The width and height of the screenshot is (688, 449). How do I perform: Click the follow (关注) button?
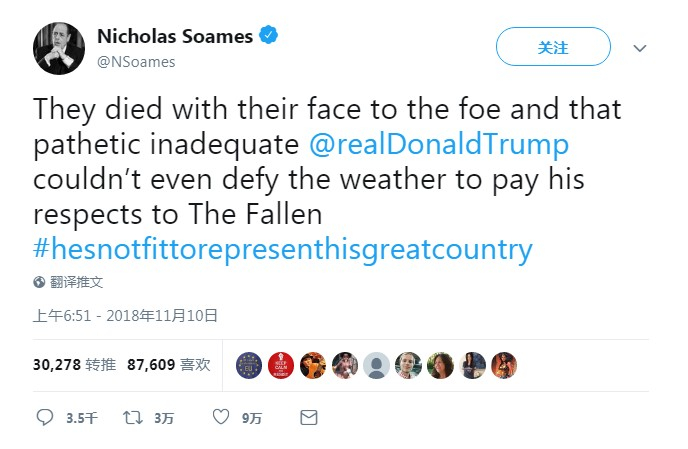[553, 47]
